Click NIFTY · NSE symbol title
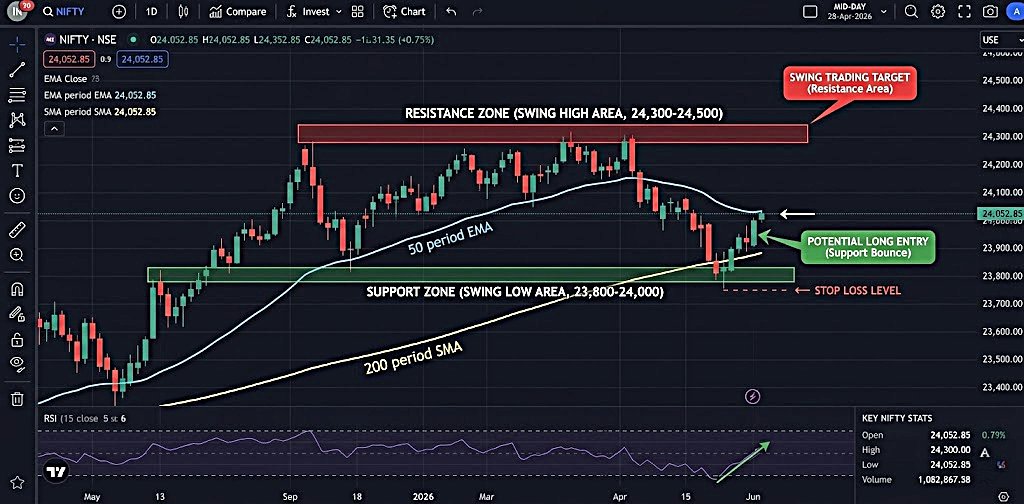The width and height of the screenshot is (1024, 504). (89, 40)
